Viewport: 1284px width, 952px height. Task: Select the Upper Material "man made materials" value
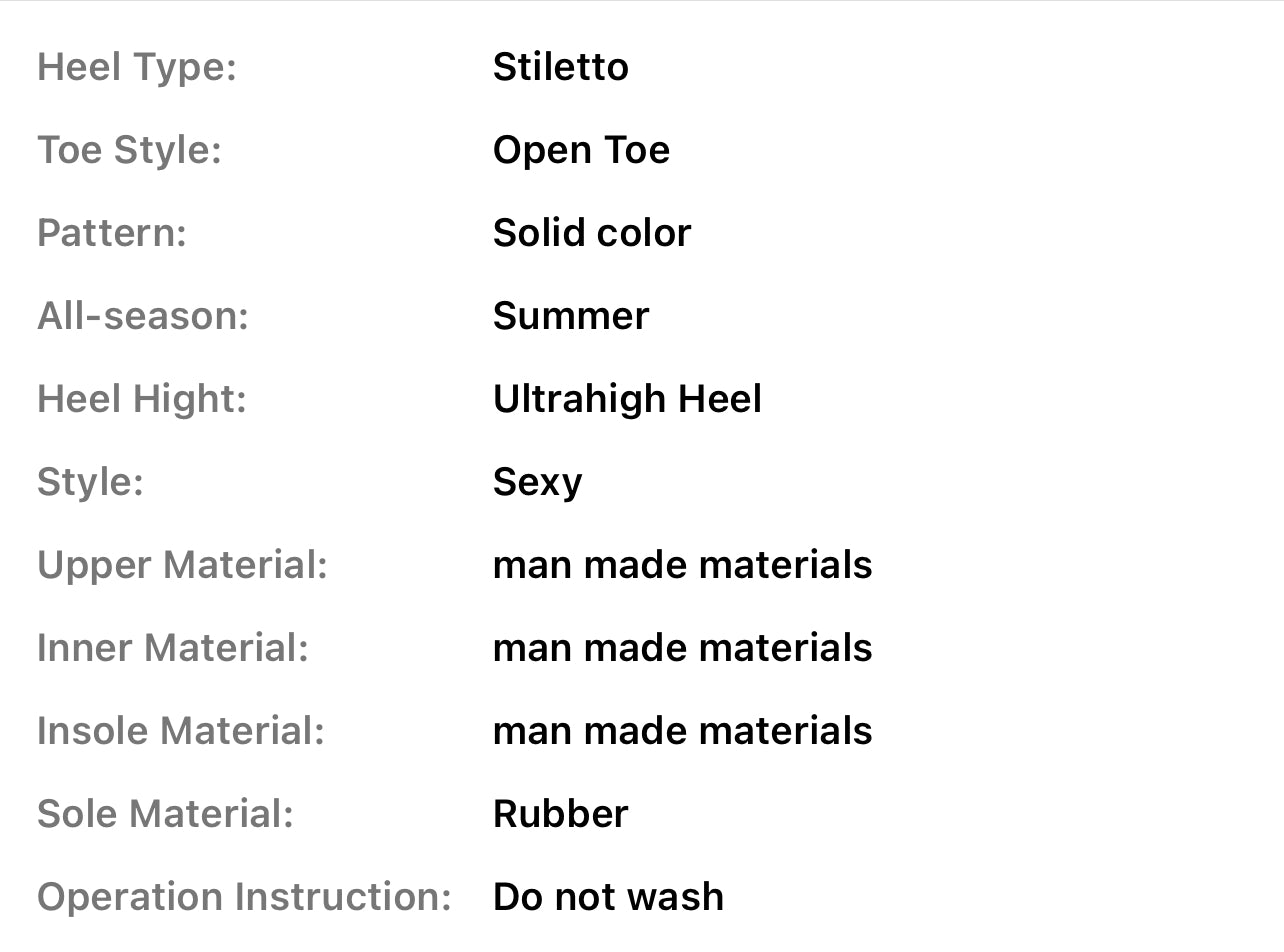coord(682,566)
